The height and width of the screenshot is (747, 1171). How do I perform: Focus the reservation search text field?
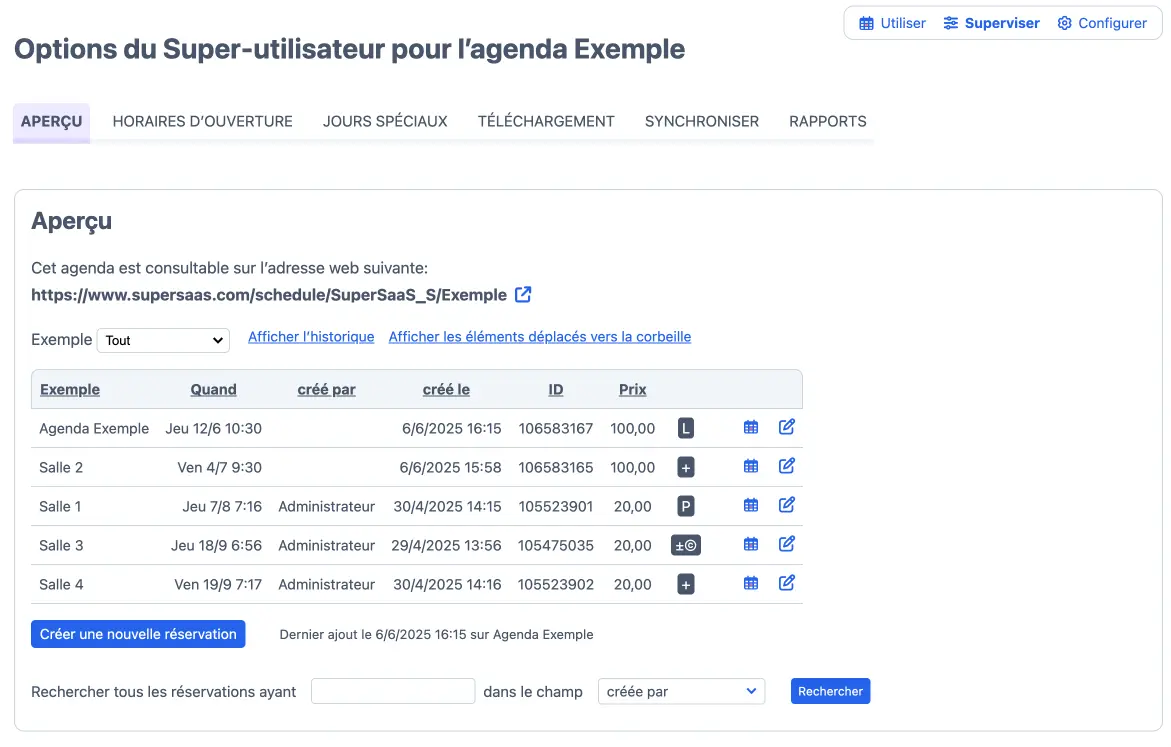393,691
